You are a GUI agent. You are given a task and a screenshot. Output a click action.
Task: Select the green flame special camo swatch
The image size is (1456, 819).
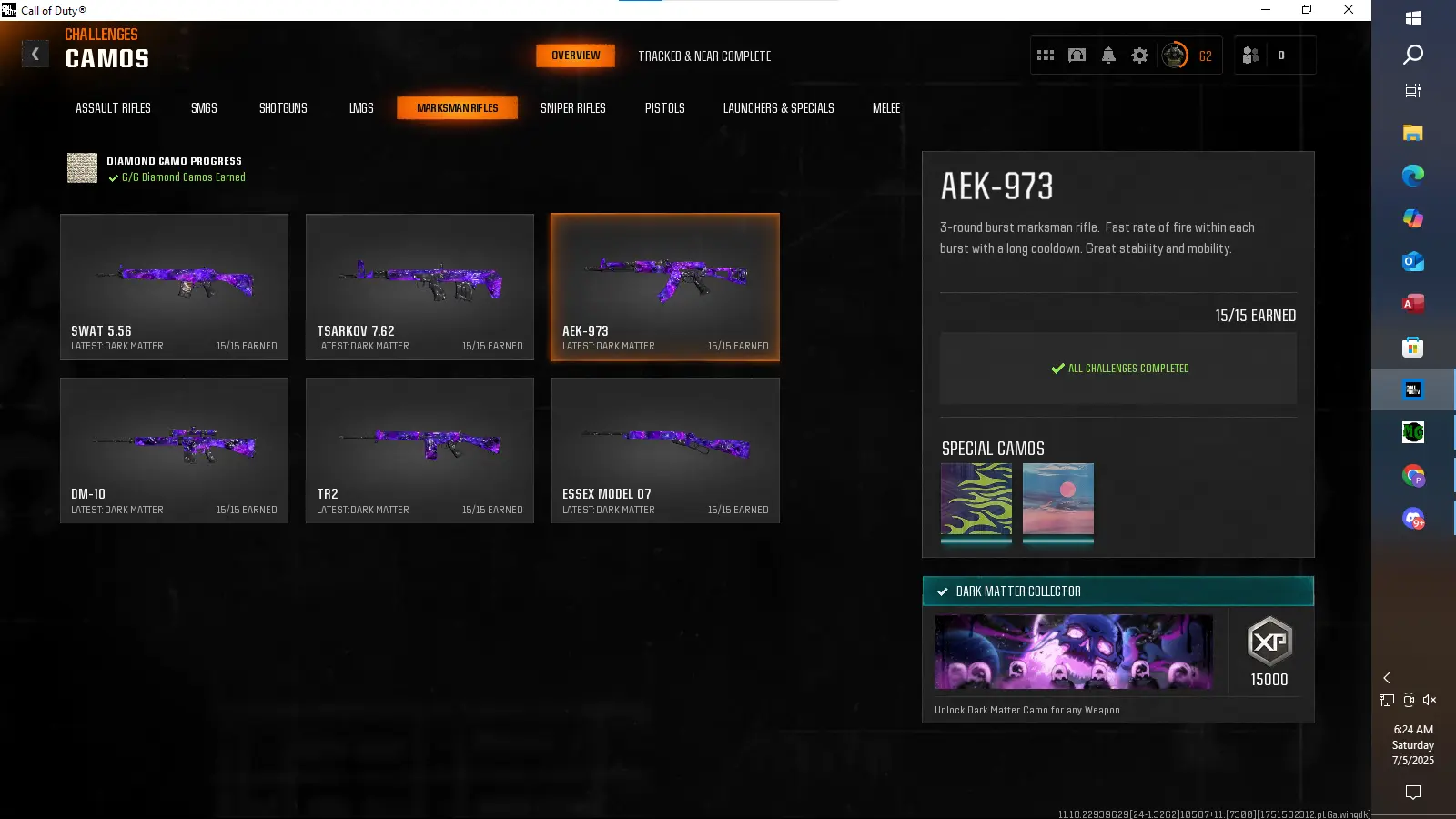tap(976, 500)
